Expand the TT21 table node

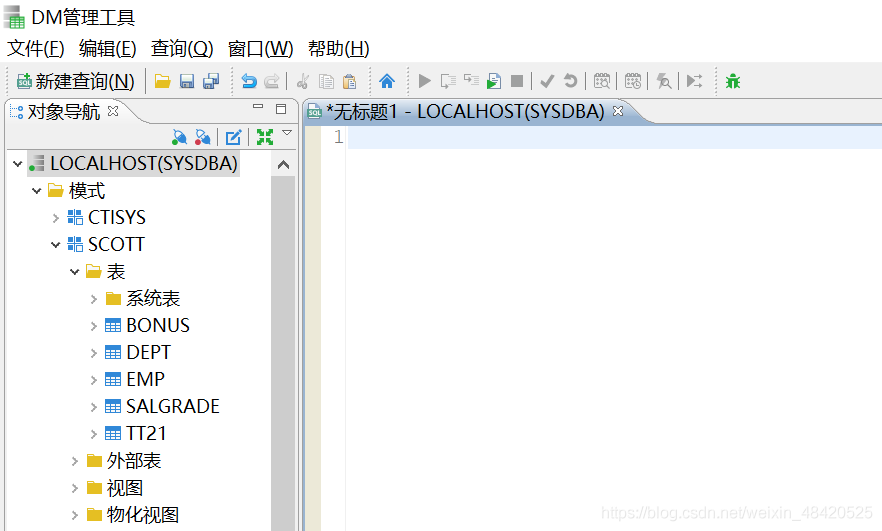click(93, 434)
